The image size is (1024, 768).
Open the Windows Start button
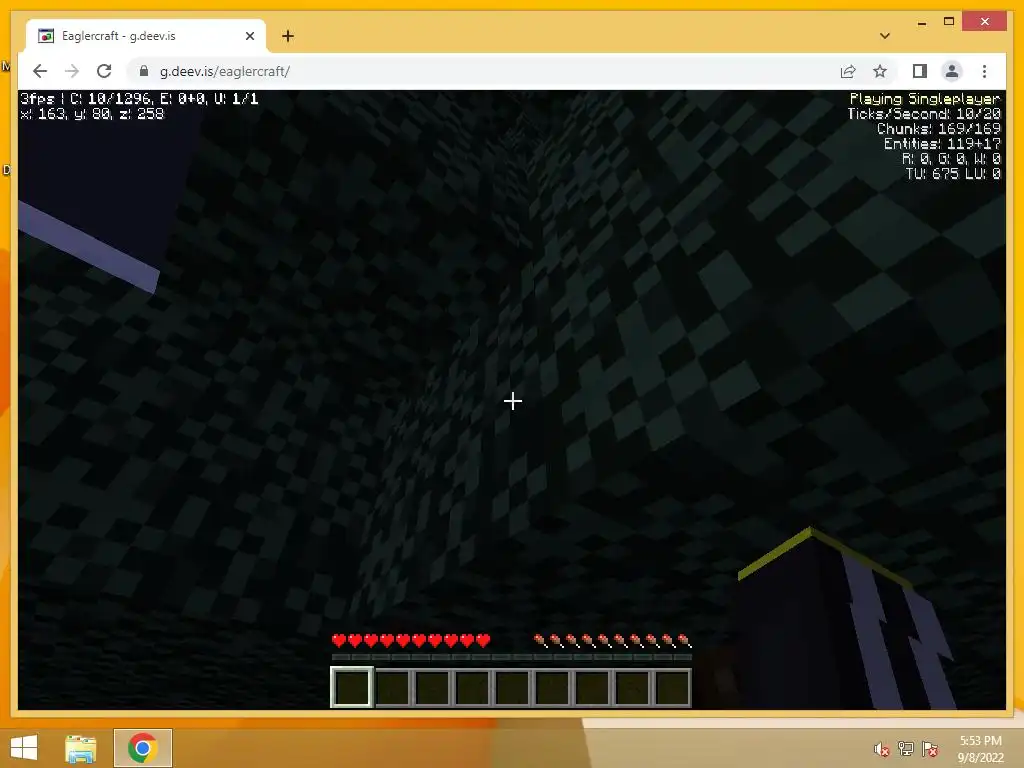pyautogui.click(x=24, y=748)
